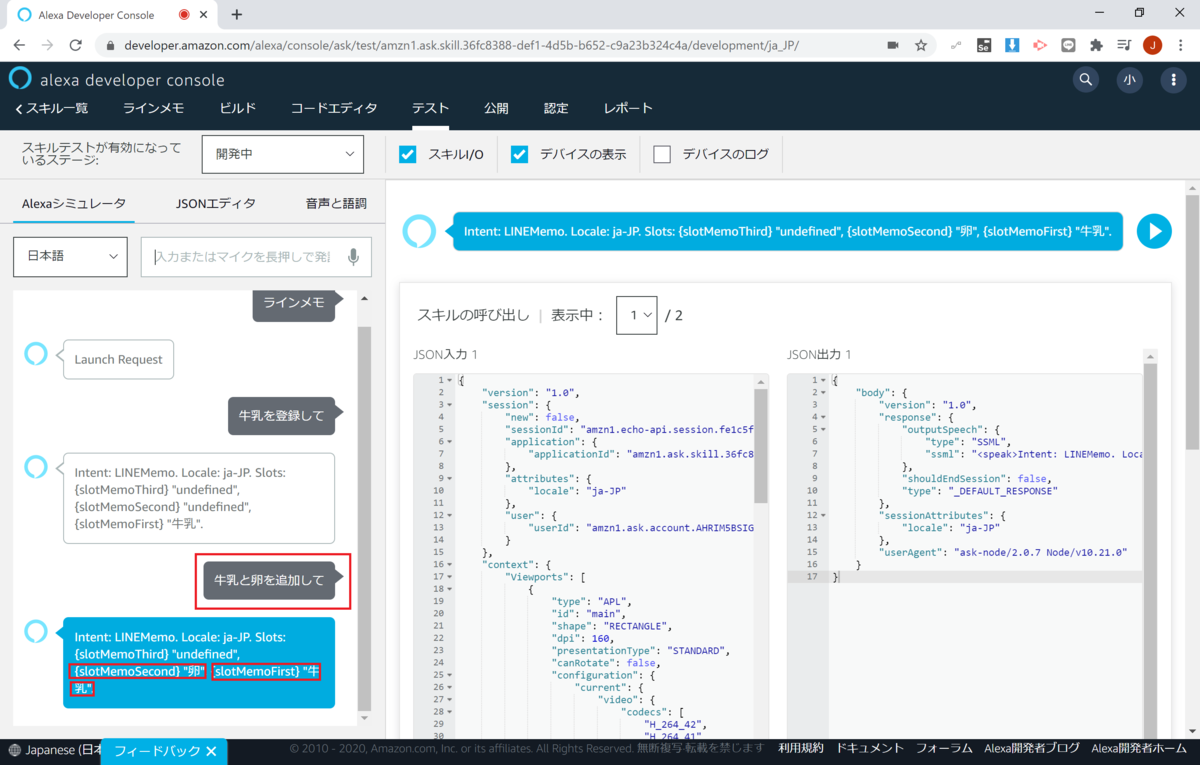1200x765 pixels.
Task: Open the 開発中 stage dropdown
Action: tap(283, 154)
